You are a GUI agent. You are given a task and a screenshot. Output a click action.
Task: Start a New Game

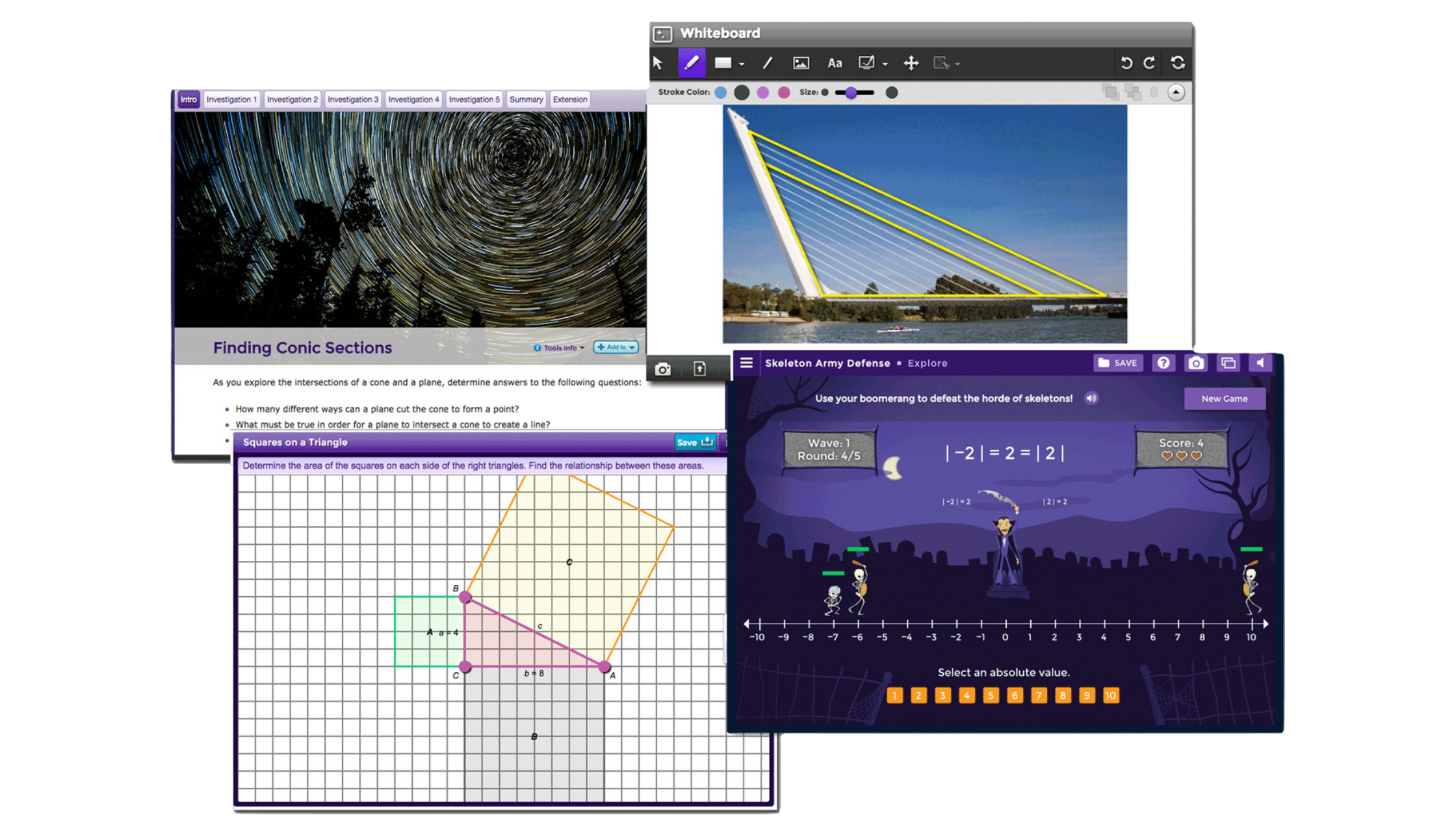(x=1224, y=399)
